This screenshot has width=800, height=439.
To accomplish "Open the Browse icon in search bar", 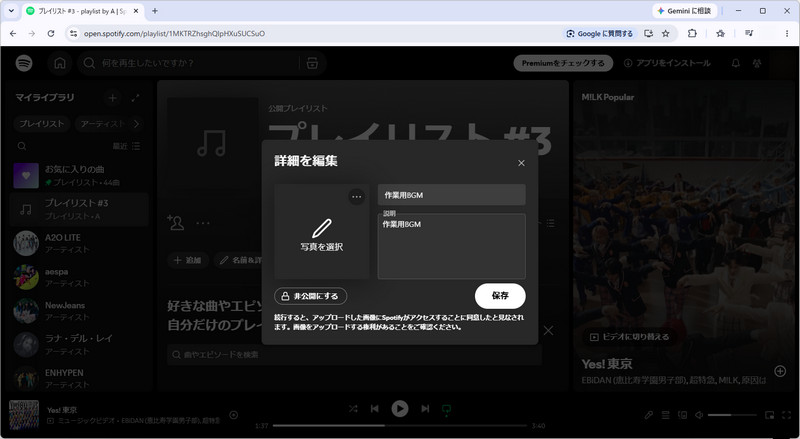I will (x=312, y=63).
